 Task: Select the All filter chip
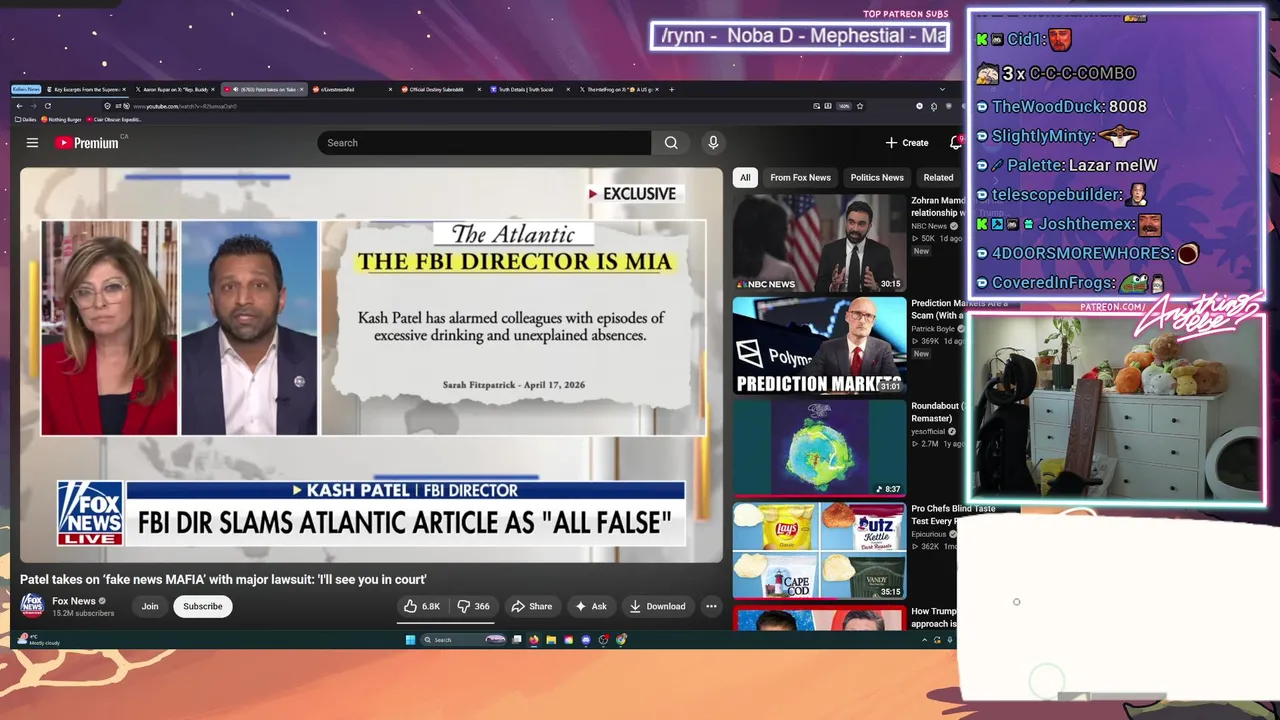745,177
